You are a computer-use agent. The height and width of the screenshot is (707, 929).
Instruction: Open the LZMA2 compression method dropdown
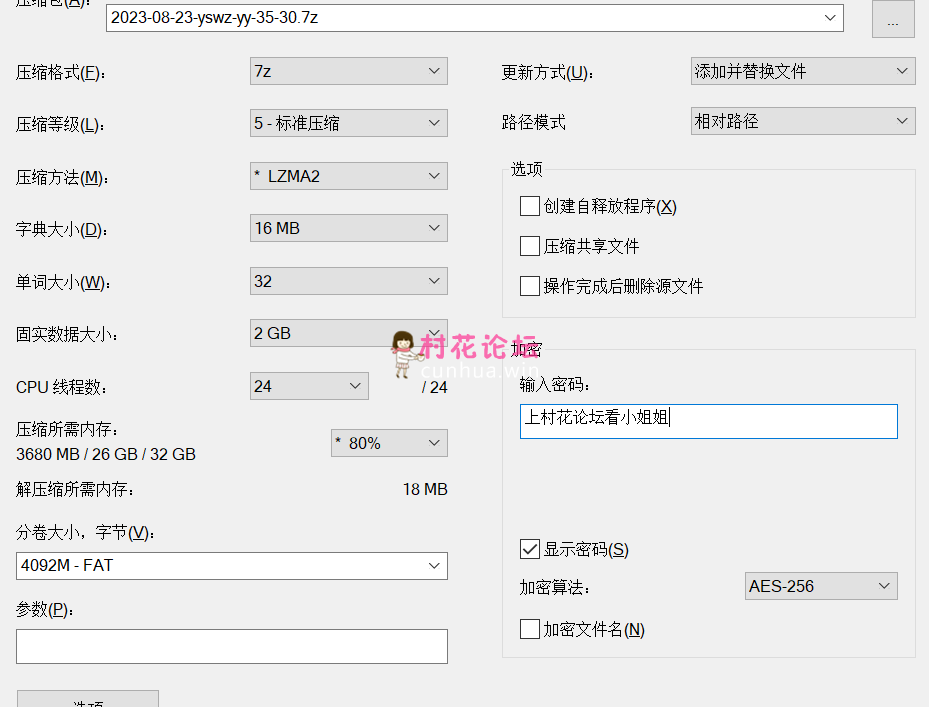(x=348, y=176)
